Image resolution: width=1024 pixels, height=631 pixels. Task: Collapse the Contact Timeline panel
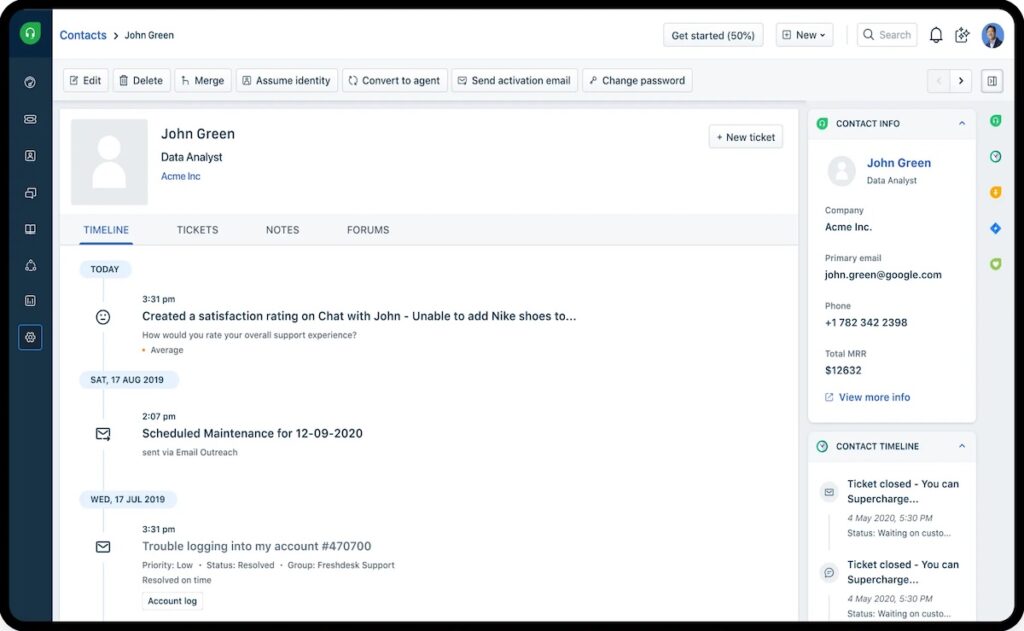coord(963,446)
